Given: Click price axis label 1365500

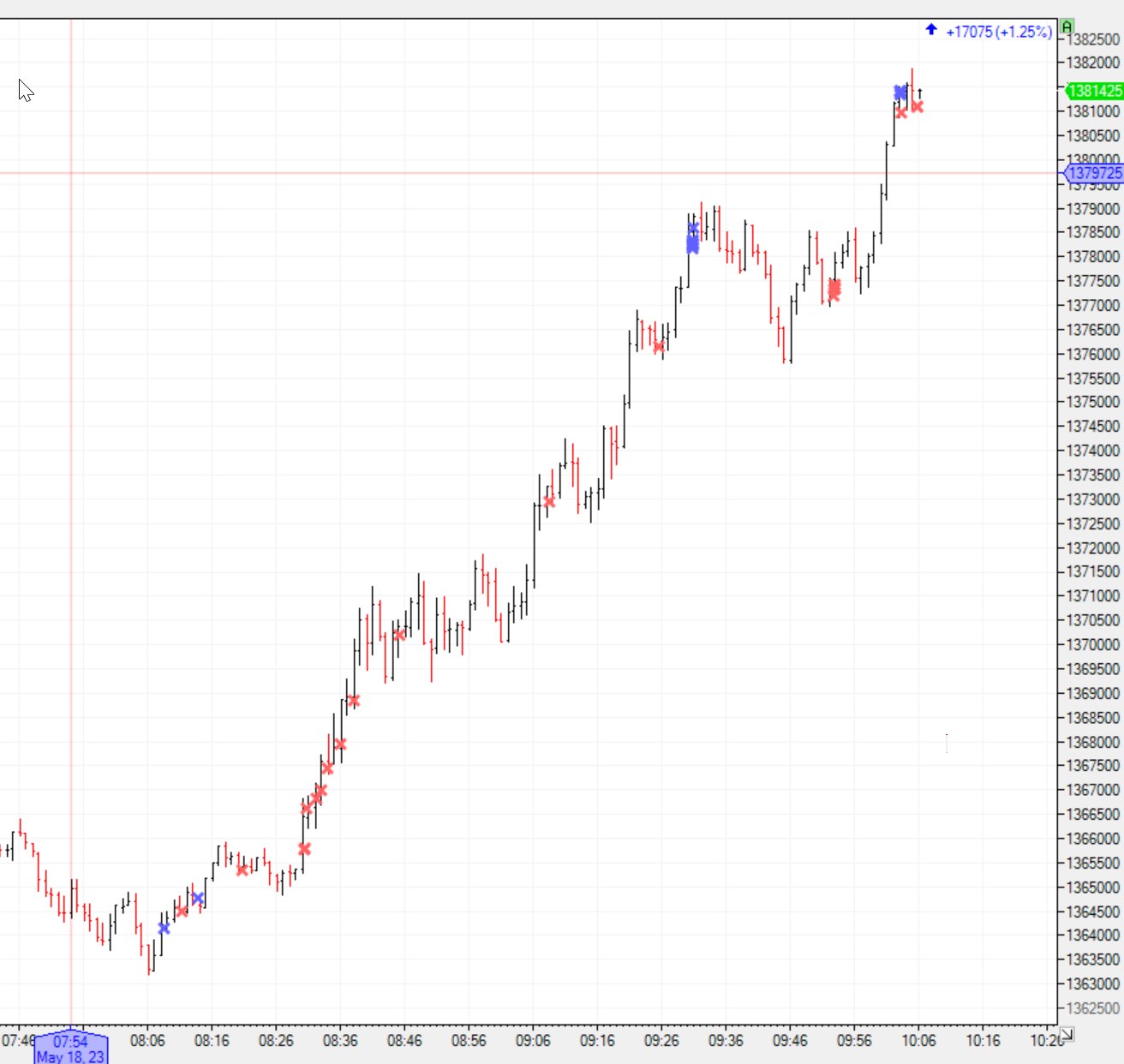Looking at the screenshot, I should 1093,864.
